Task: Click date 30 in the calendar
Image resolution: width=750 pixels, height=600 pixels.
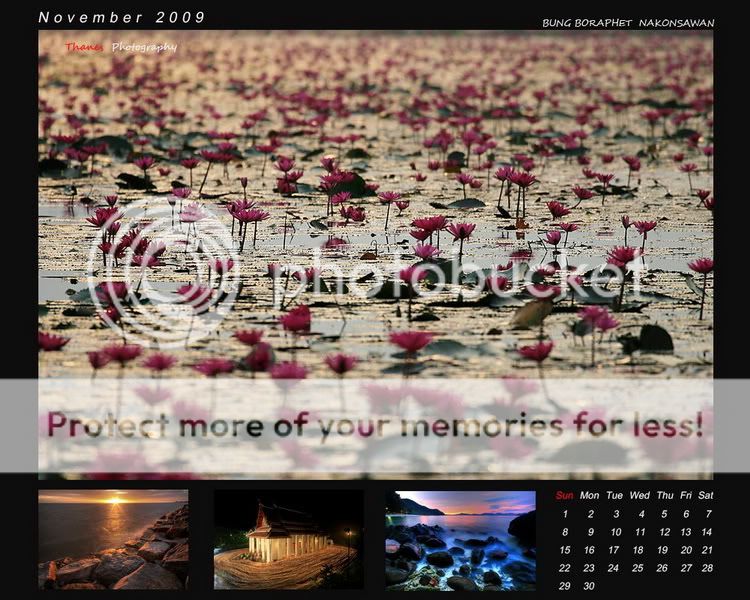Action: 589,586
